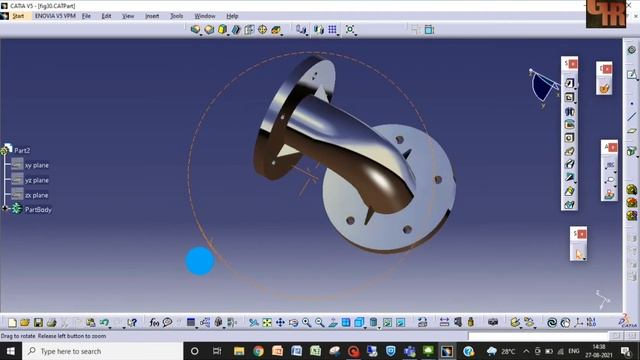Open the File menu

pos(86,16)
